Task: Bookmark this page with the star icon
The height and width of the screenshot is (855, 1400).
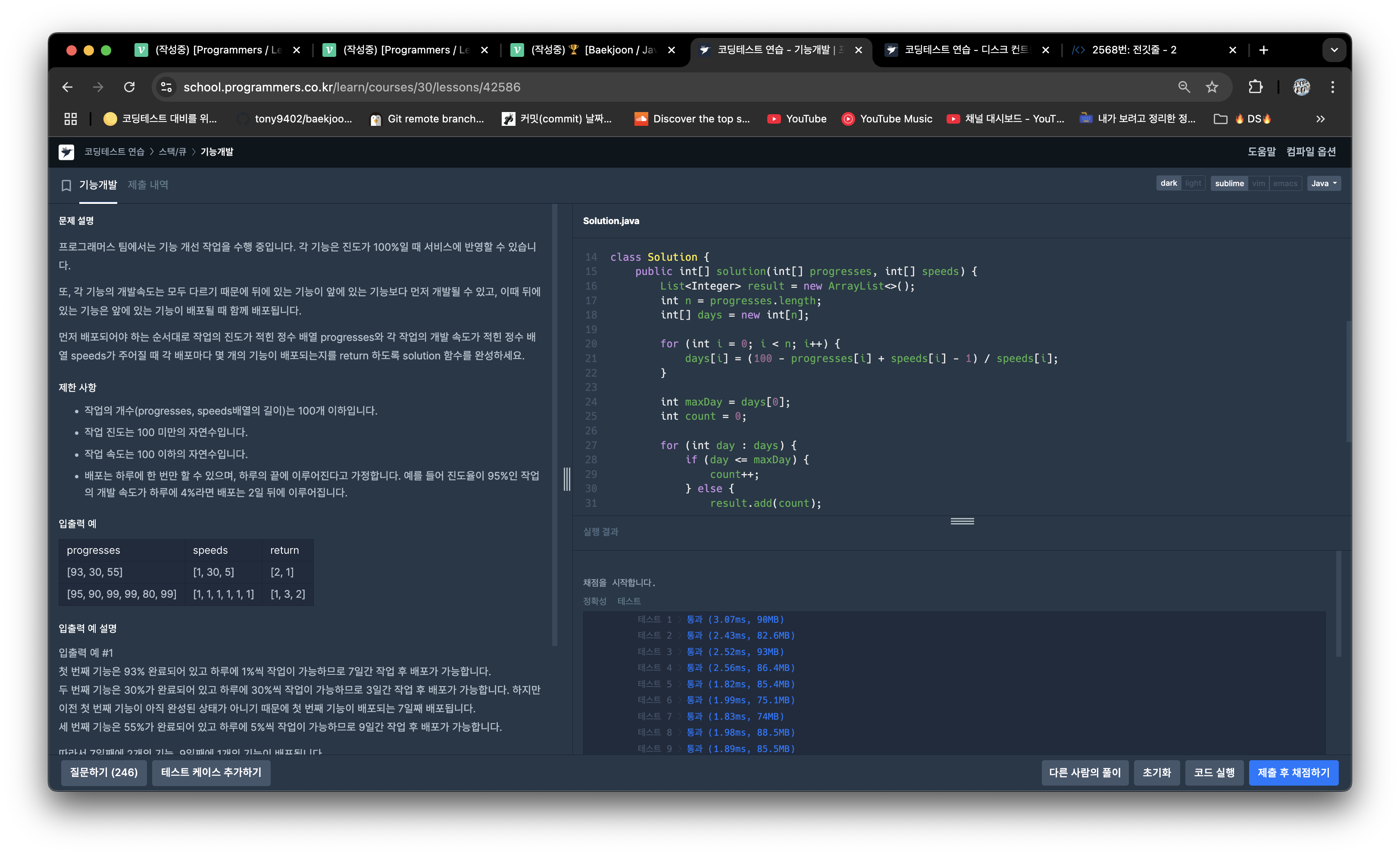Action: tap(1212, 87)
